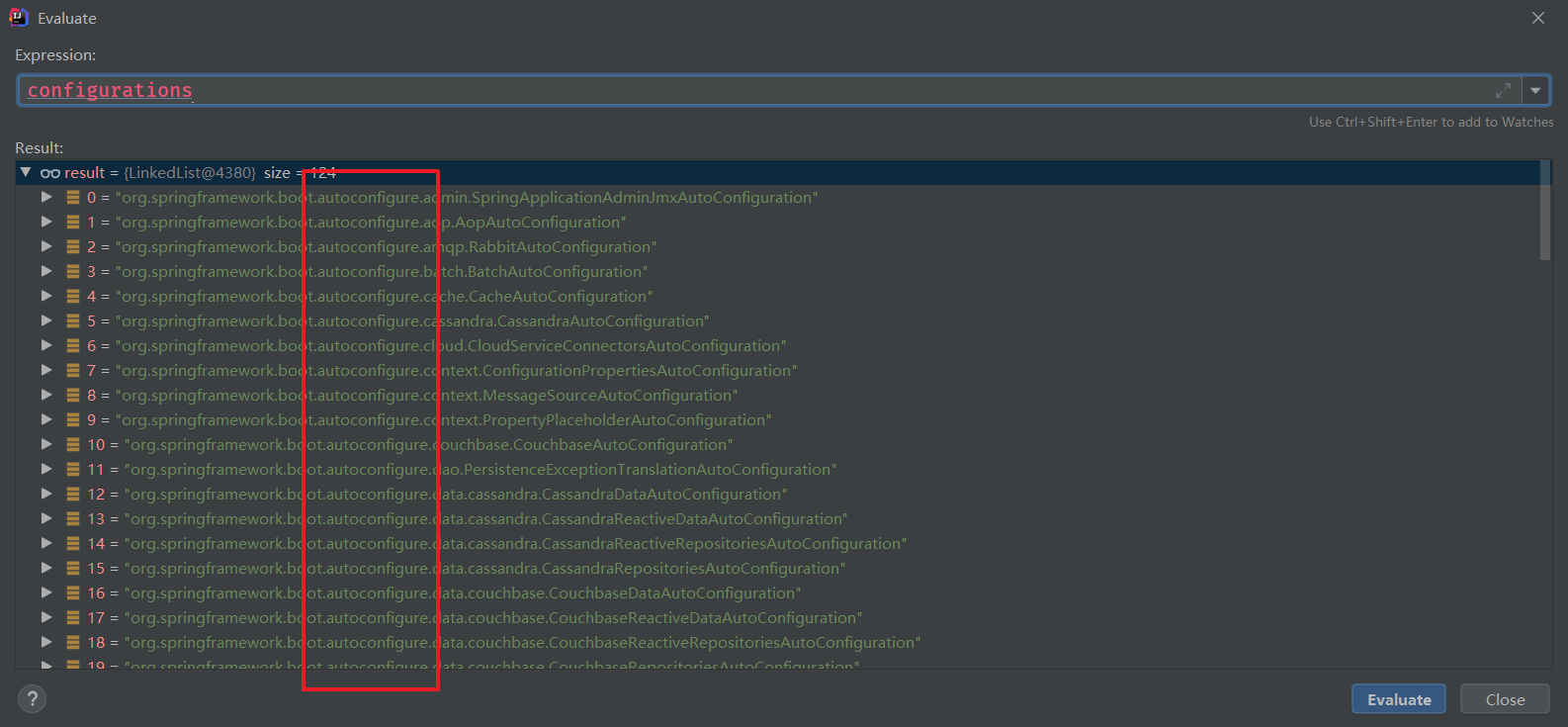Click the field icon of element 8
The image size is (1568, 727).
[73, 396]
